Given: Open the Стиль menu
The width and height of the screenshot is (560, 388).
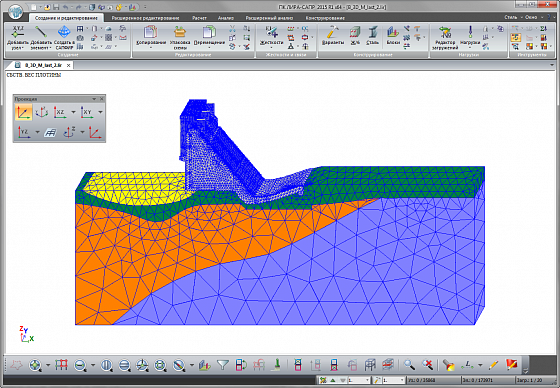Looking at the screenshot, I should click(511, 17).
